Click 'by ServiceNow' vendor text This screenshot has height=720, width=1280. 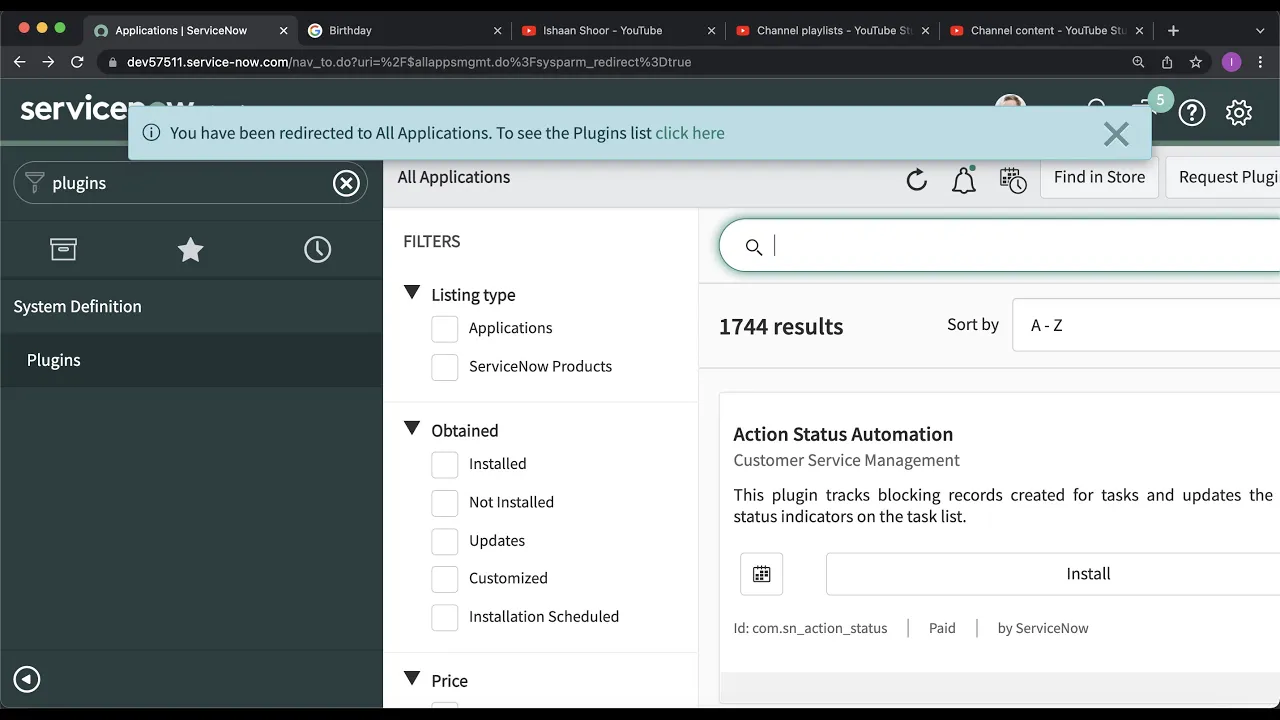tap(1043, 628)
